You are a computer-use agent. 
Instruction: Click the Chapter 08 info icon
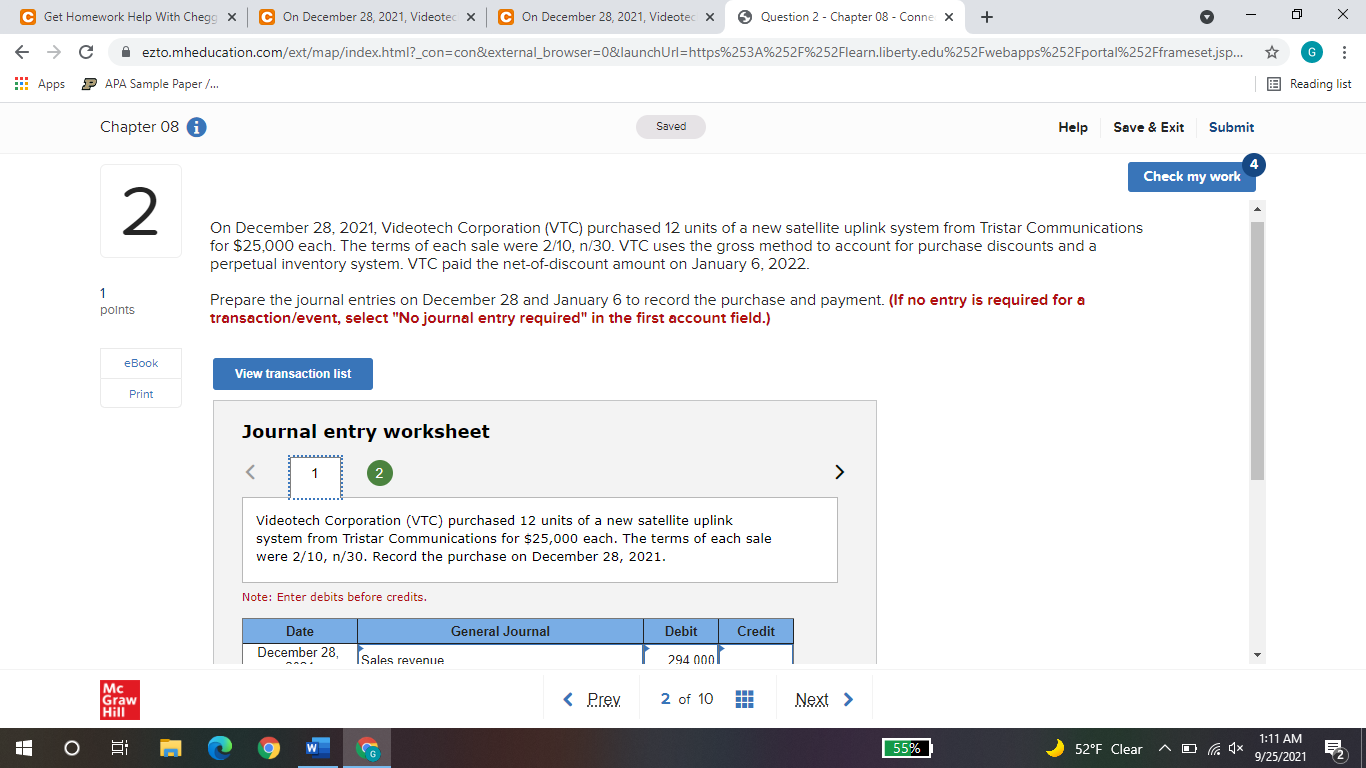[x=198, y=127]
